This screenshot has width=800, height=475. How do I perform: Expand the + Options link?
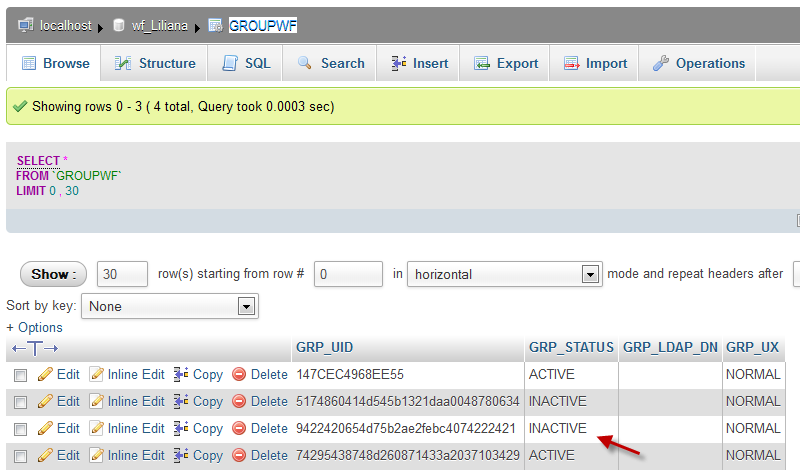[34, 327]
